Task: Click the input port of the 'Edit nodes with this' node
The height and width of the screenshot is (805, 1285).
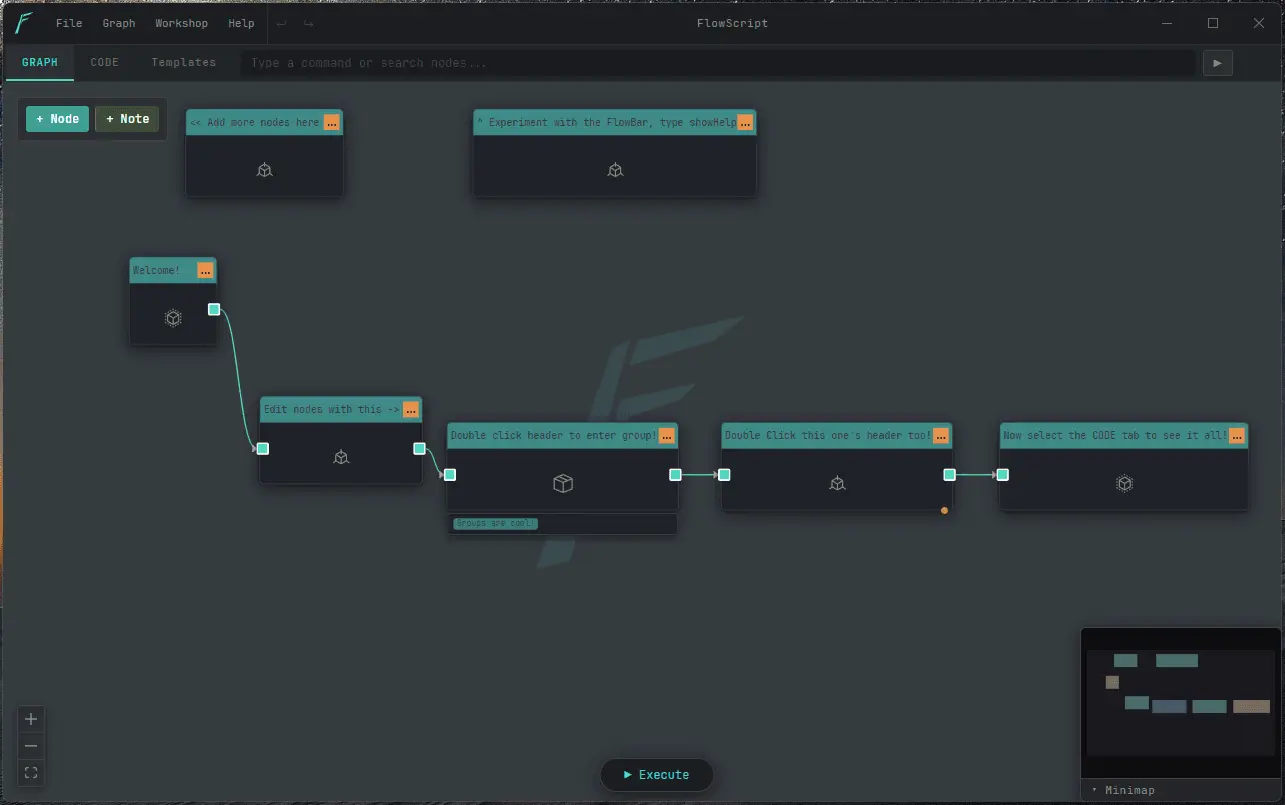Action: [x=262, y=448]
